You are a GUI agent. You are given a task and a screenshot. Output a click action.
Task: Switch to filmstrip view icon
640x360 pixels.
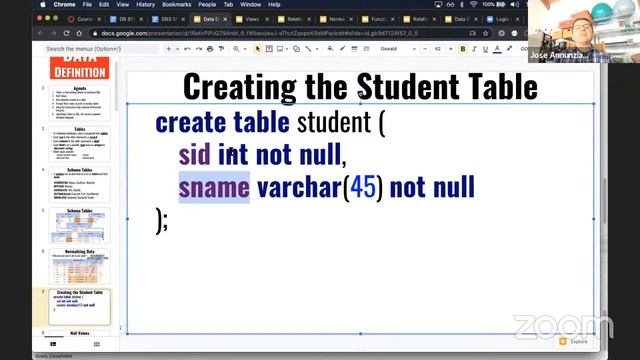53,344
